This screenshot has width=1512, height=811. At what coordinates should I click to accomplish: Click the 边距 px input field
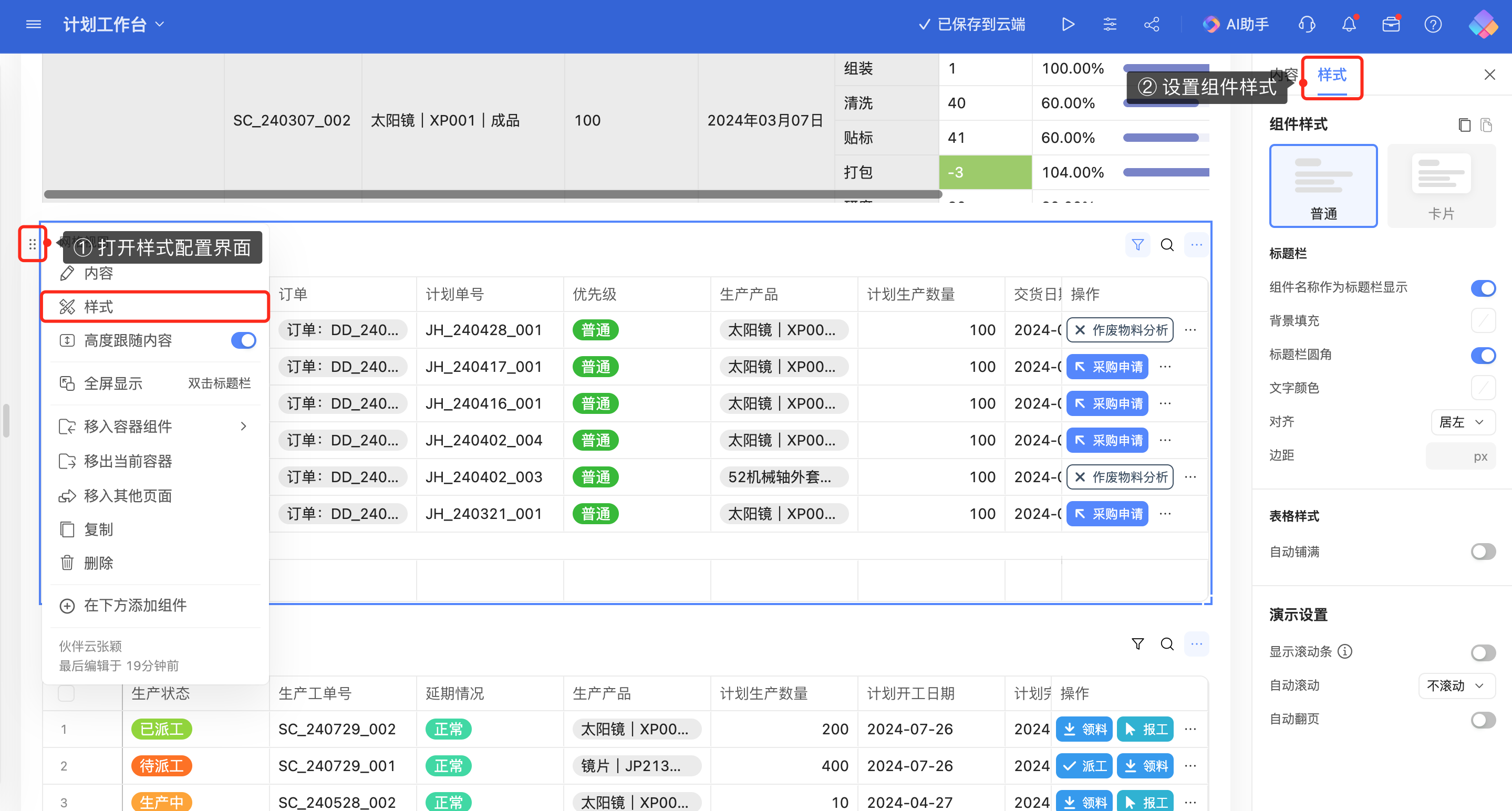1461,456
